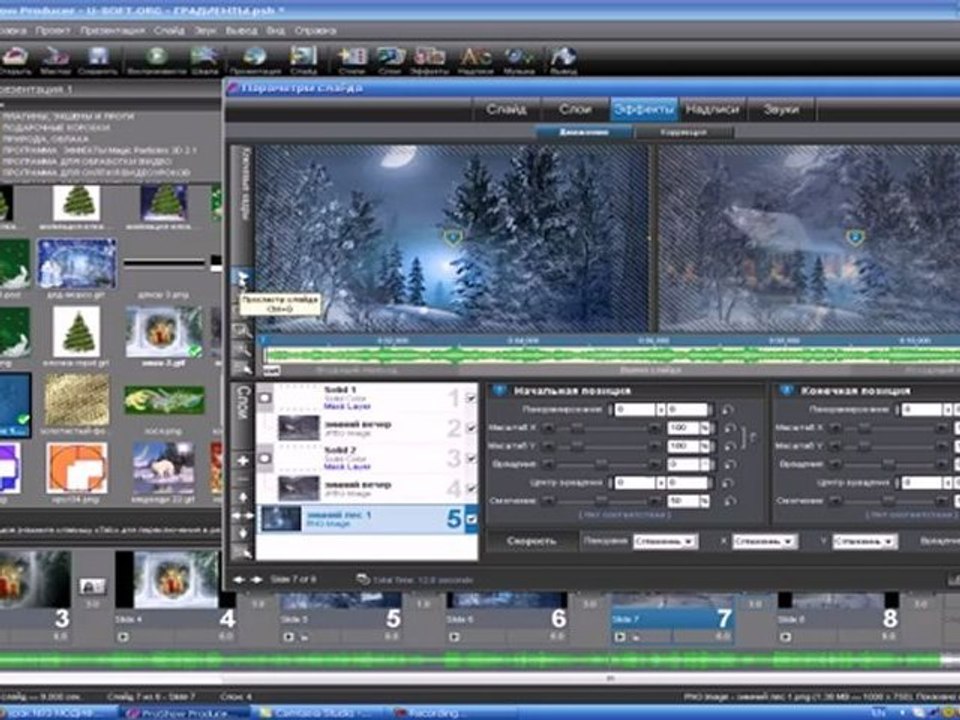Go to previous slide using left arrow
Viewport: 960px width, 720px height.
click(x=239, y=579)
